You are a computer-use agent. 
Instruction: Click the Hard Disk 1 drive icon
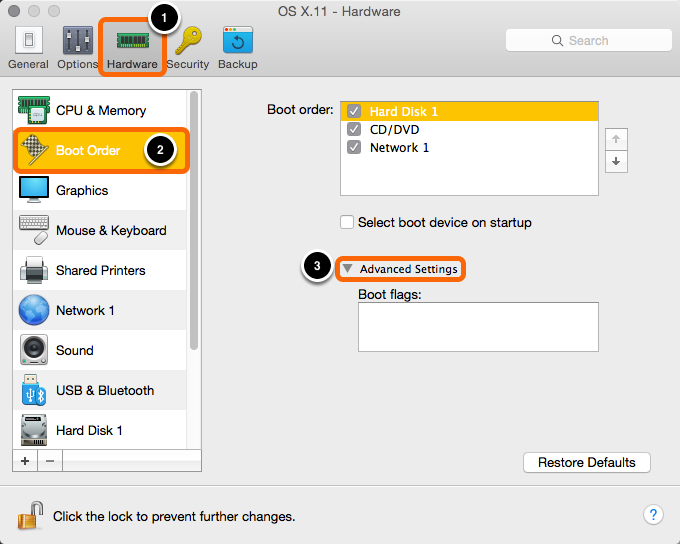34,430
